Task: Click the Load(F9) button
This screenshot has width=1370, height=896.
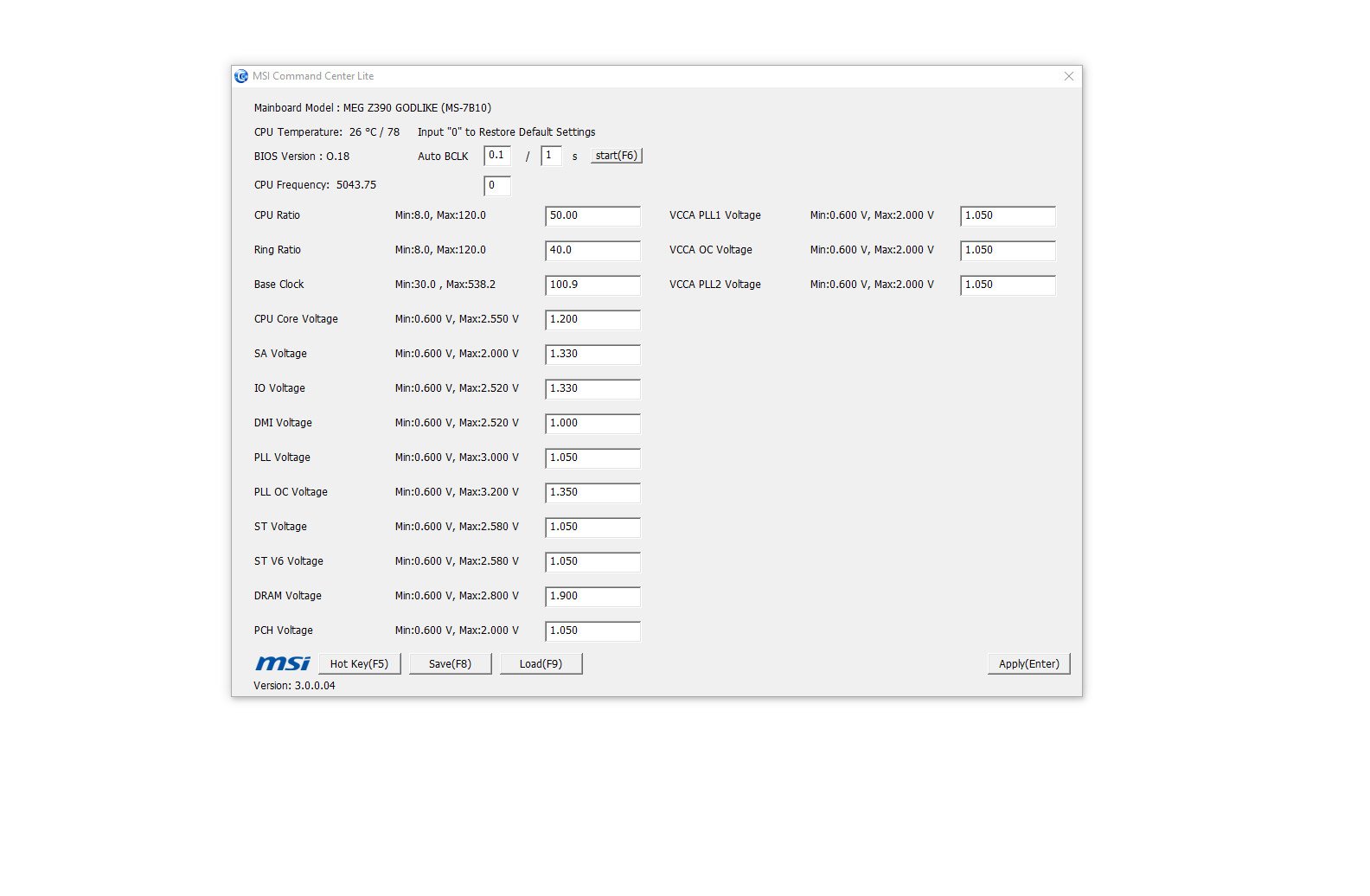Action: pos(541,664)
